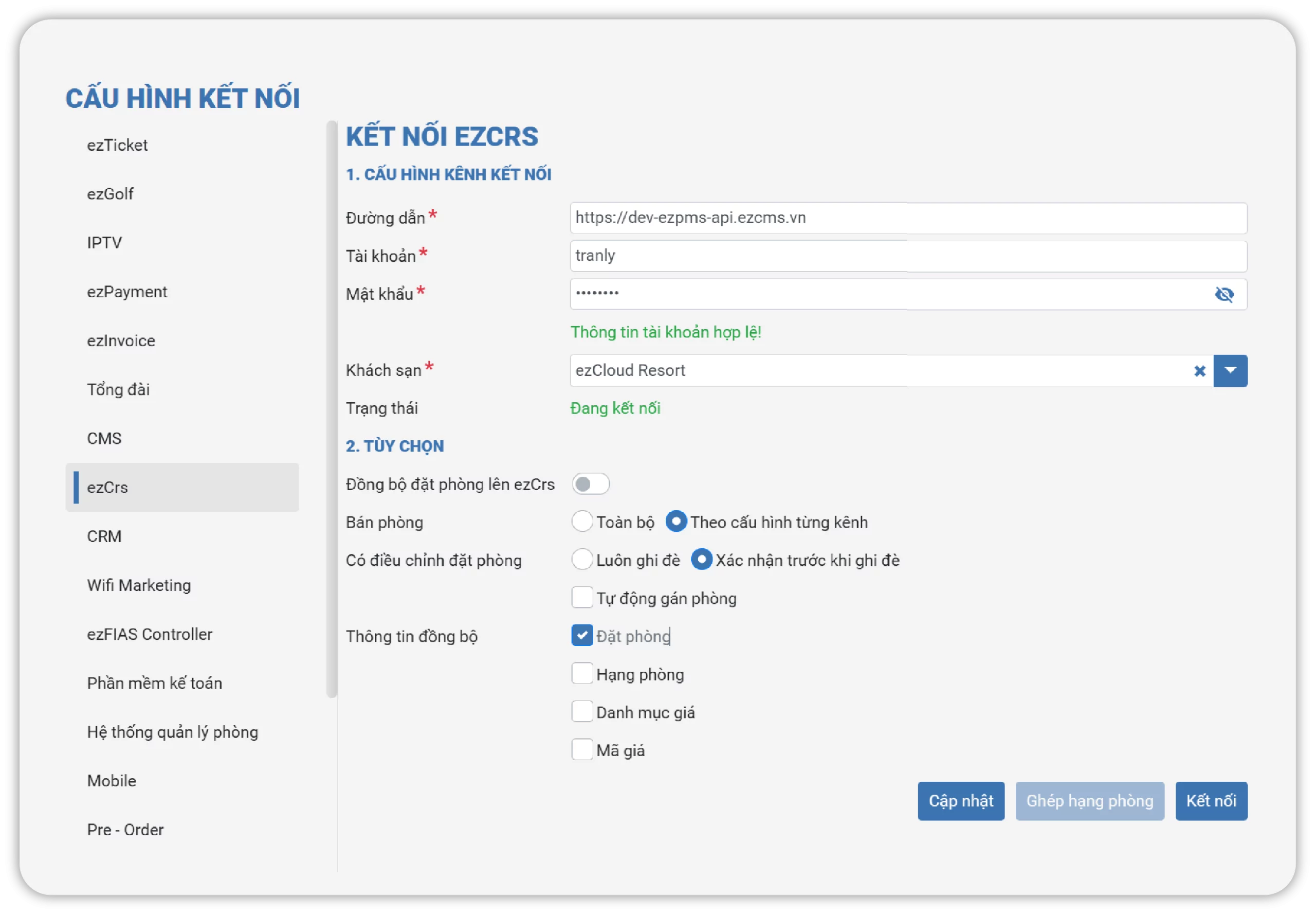Select IPTV in the sidebar
Viewport: 1316px width, 915px height.
(x=182, y=243)
